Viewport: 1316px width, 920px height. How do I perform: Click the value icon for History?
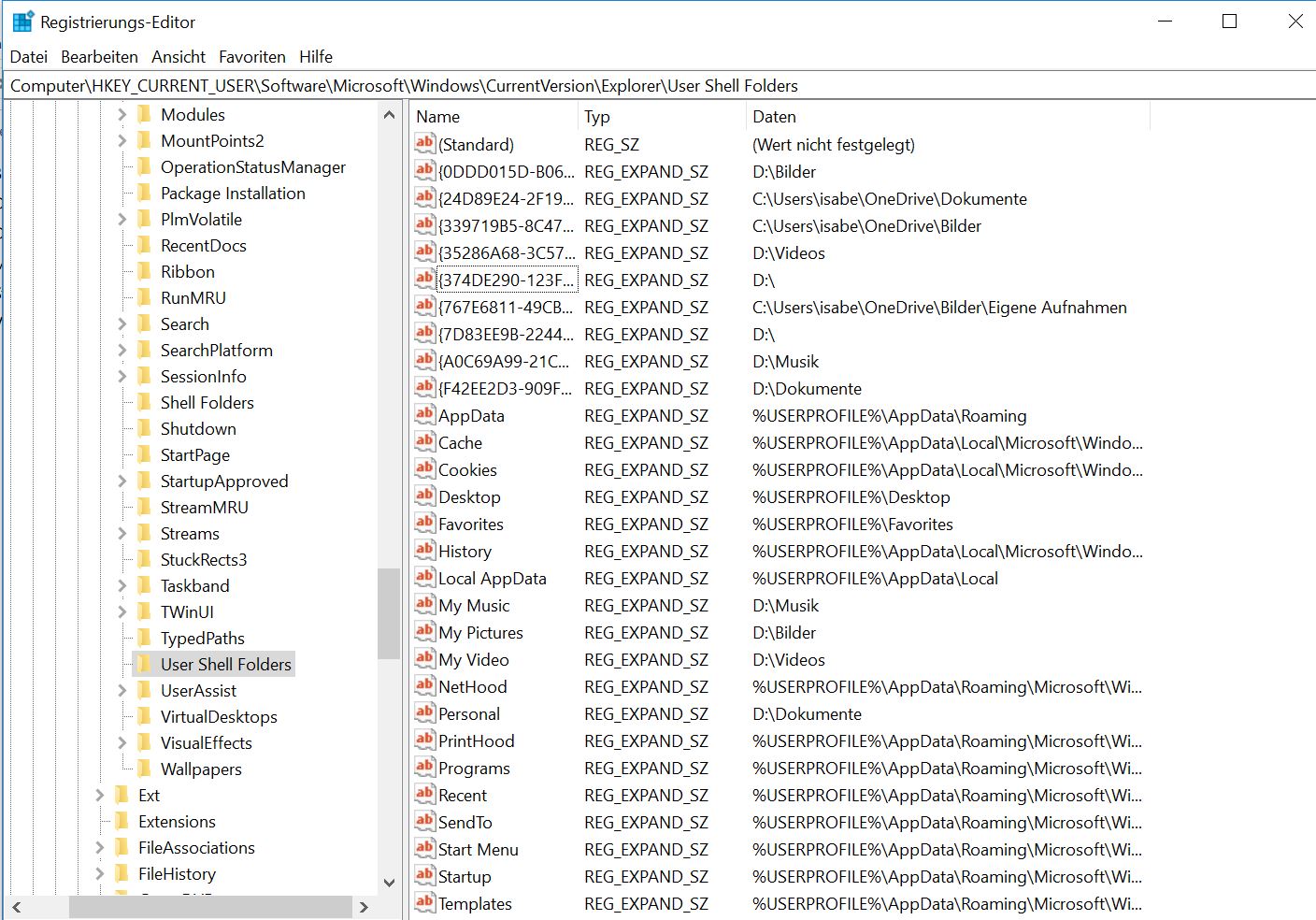point(425,551)
